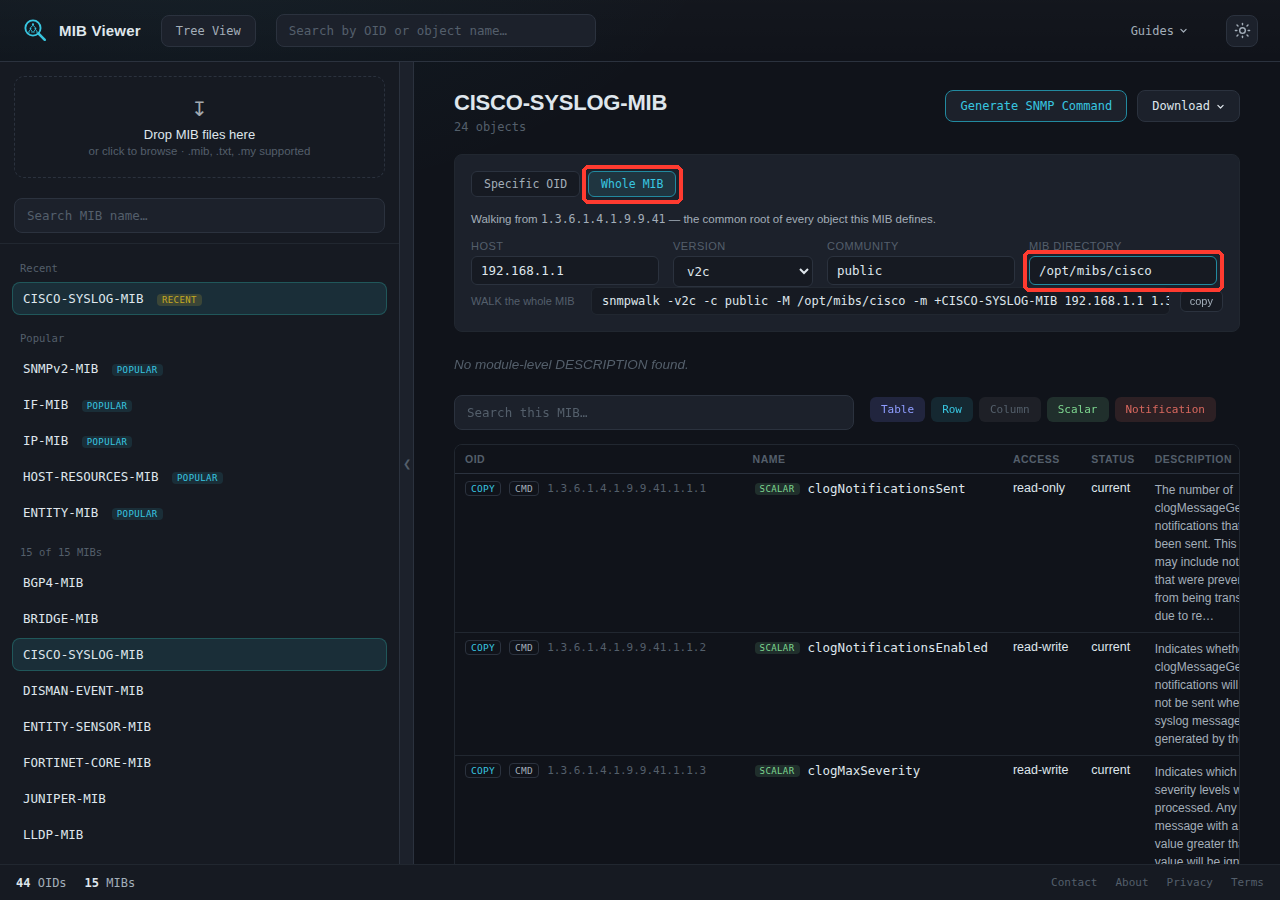
Task: Click CMD for clogMaxSeverity row
Action: pos(524,771)
